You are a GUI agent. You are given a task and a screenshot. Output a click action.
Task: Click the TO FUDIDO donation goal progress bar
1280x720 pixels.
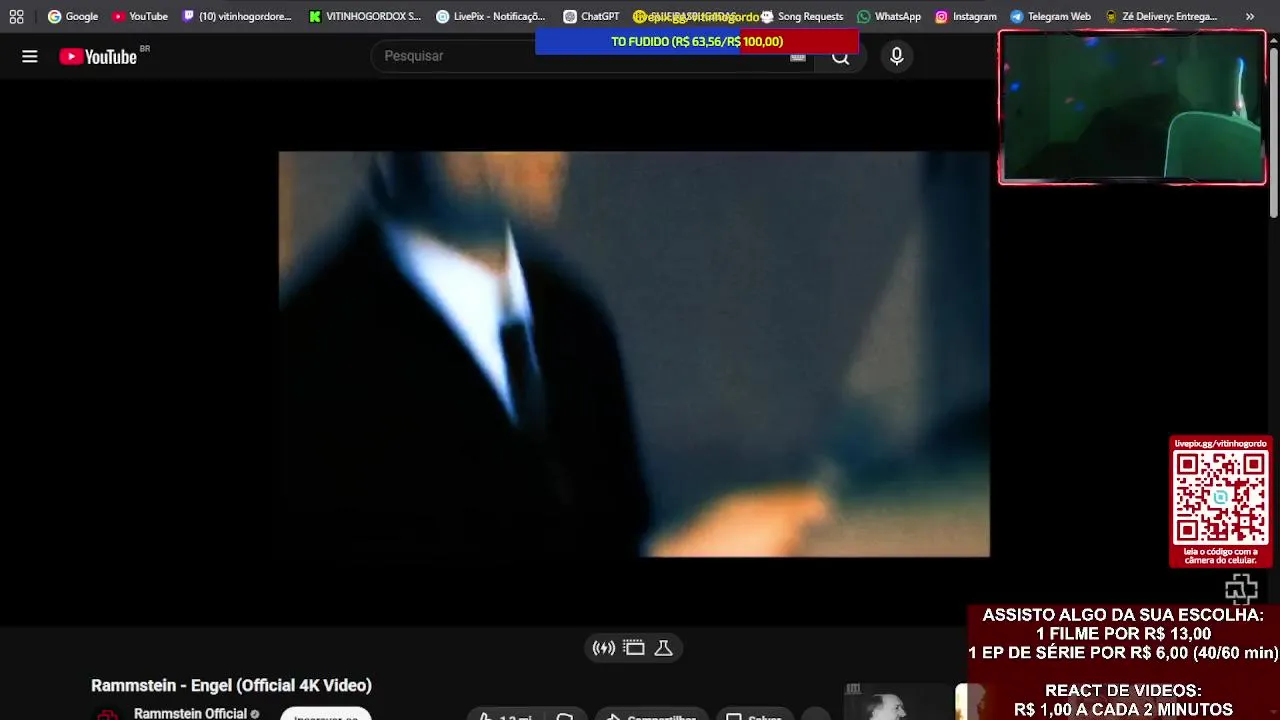[x=697, y=41]
